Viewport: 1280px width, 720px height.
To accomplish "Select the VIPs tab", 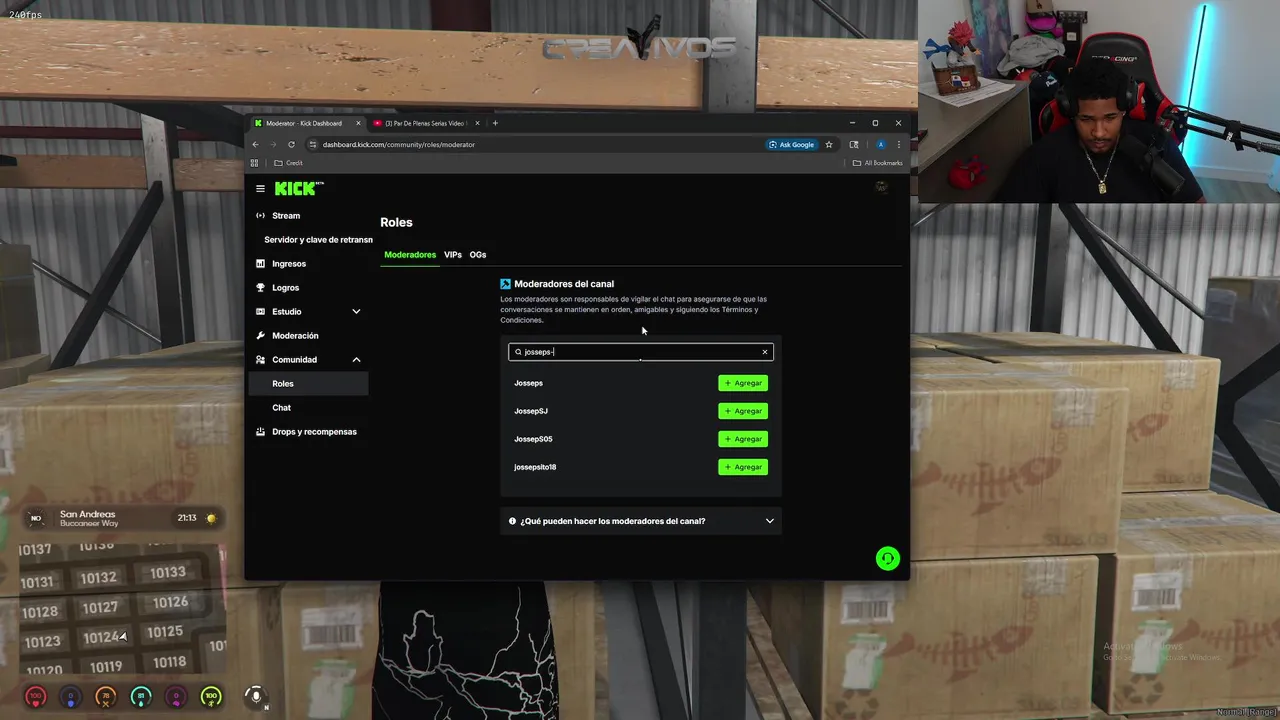I will tap(453, 255).
